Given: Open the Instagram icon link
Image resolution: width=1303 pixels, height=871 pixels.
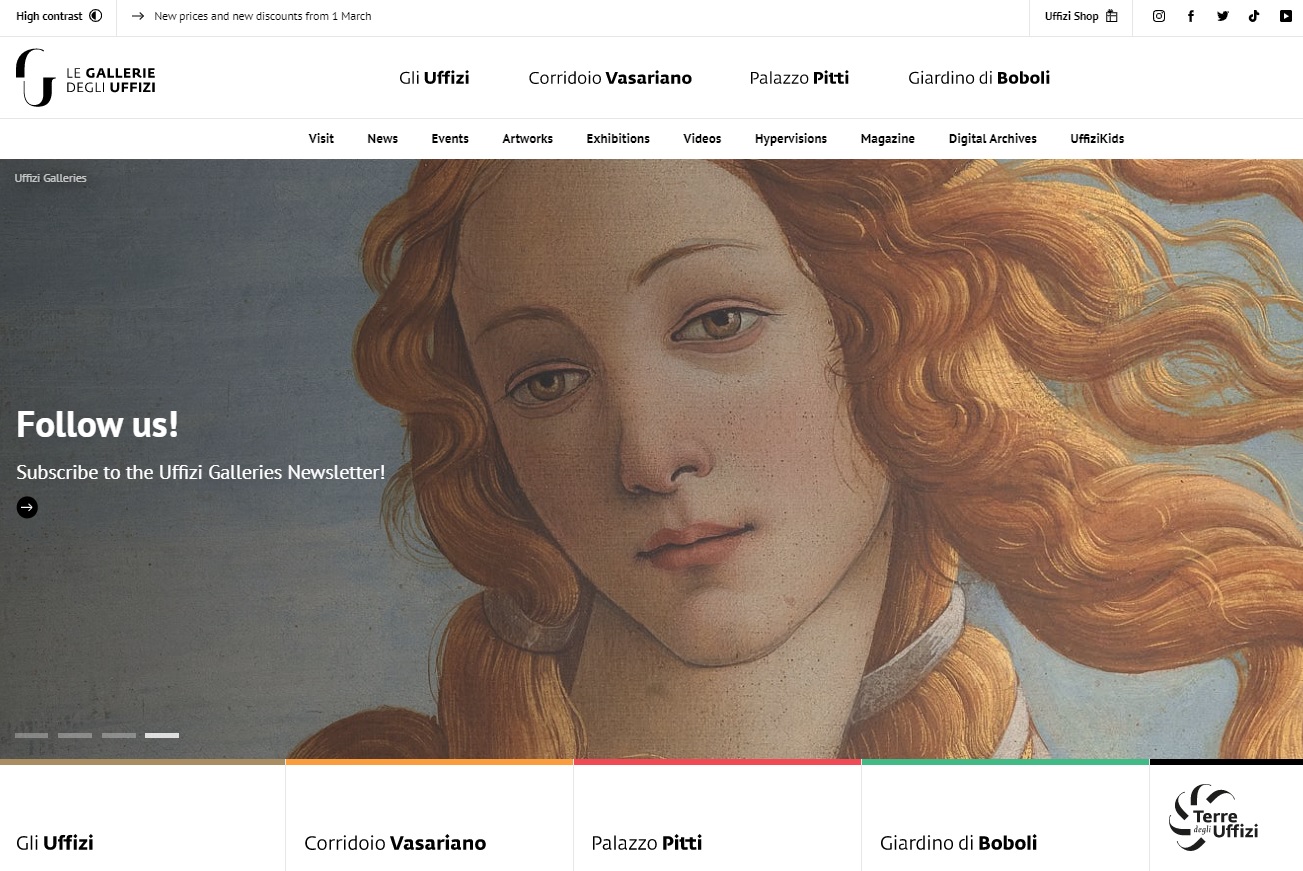Looking at the screenshot, I should coord(1159,16).
